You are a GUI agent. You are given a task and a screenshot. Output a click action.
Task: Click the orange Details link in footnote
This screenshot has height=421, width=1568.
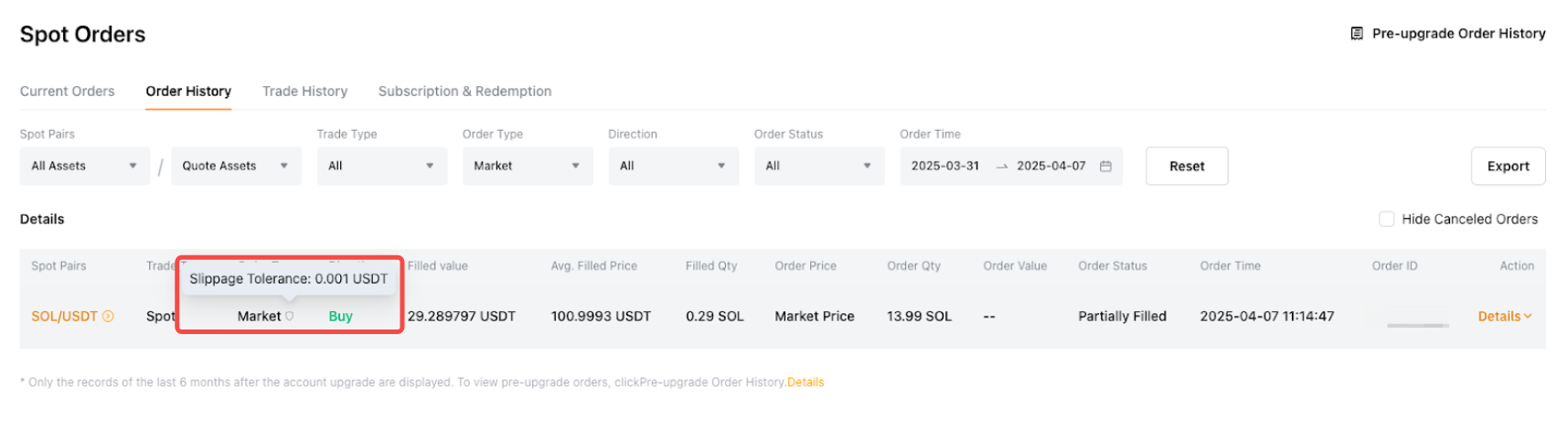pos(805,383)
